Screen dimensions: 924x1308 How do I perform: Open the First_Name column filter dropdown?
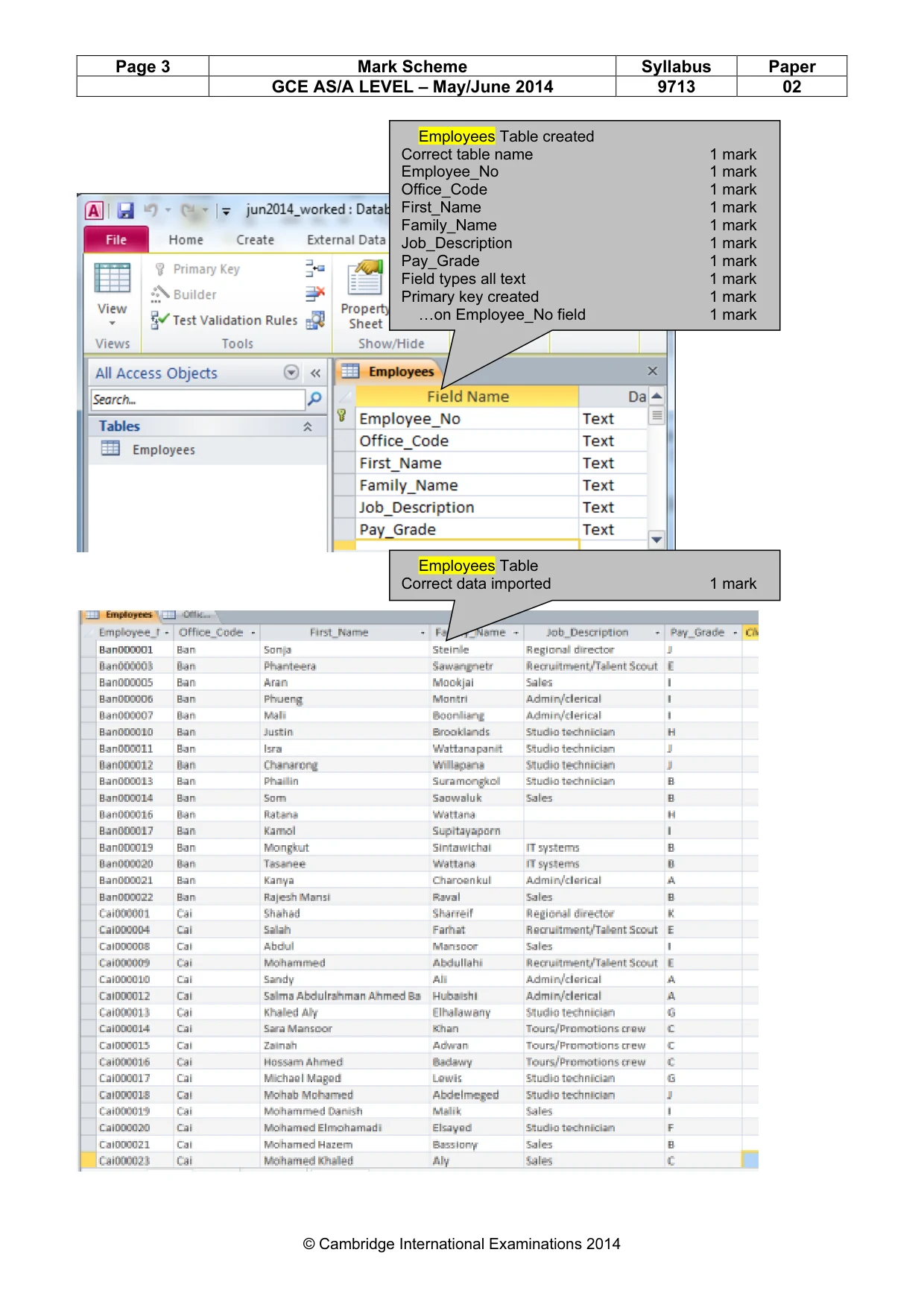coord(423,633)
